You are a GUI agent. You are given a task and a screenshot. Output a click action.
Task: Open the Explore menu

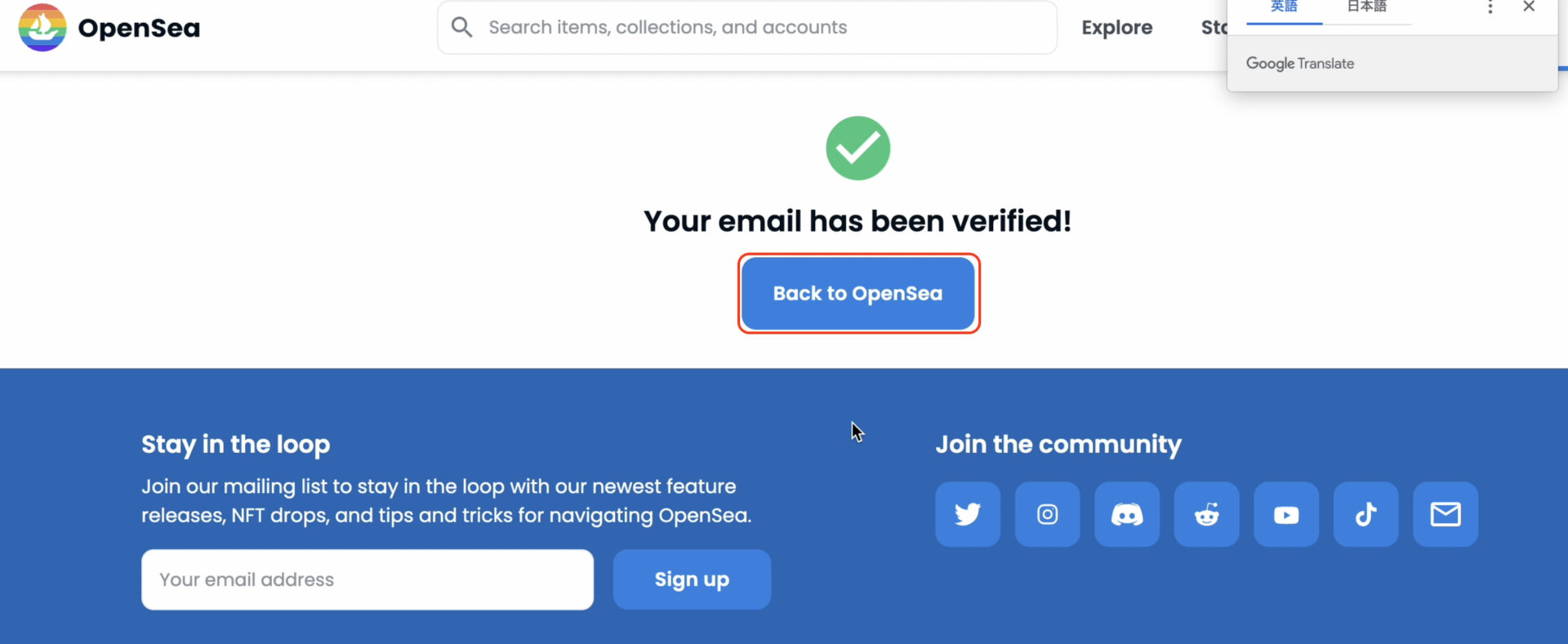[1117, 28]
